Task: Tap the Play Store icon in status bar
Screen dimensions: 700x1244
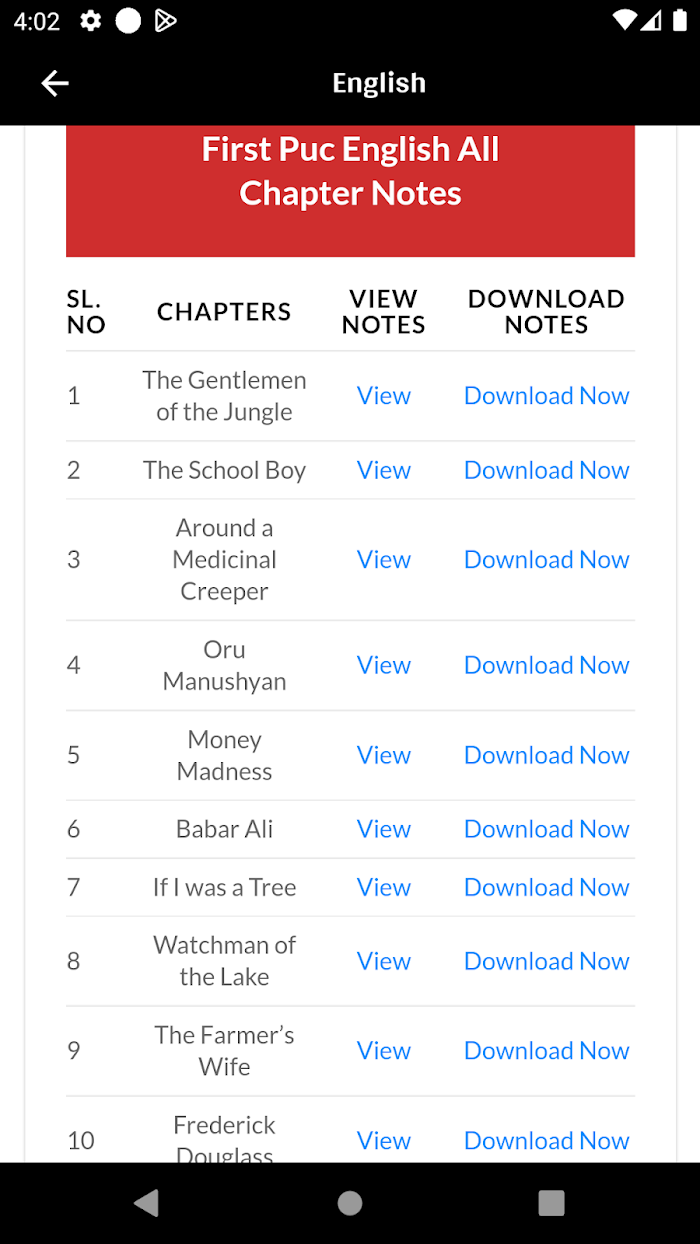Action: tap(166, 21)
